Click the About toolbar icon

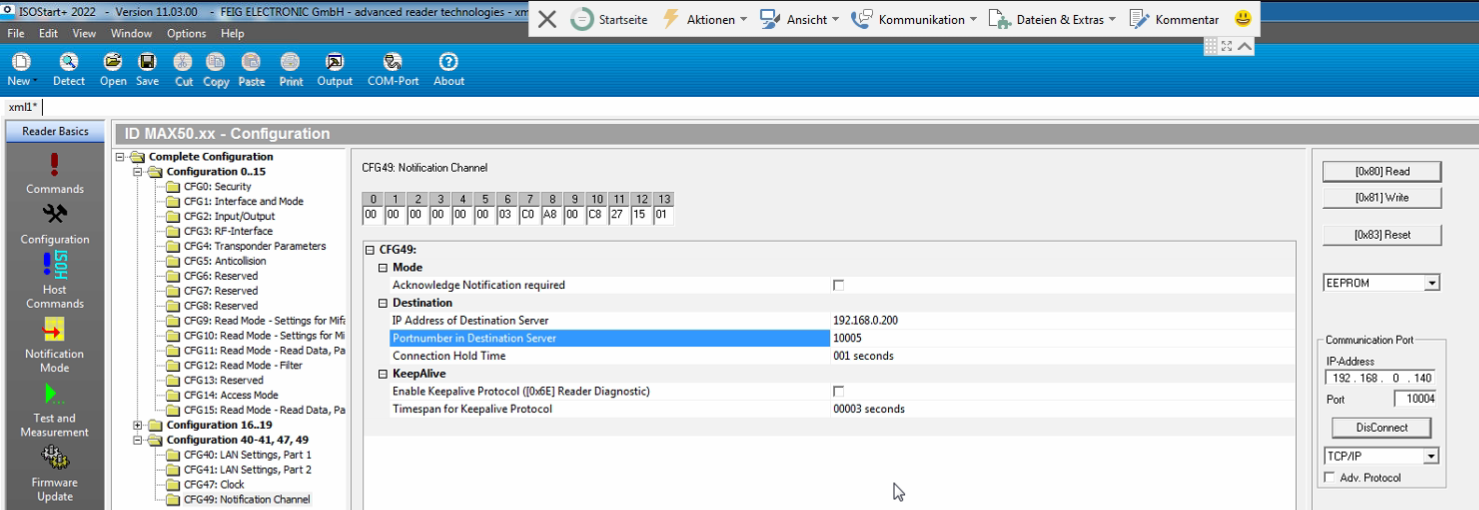pyautogui.click(x=449, y=63)
